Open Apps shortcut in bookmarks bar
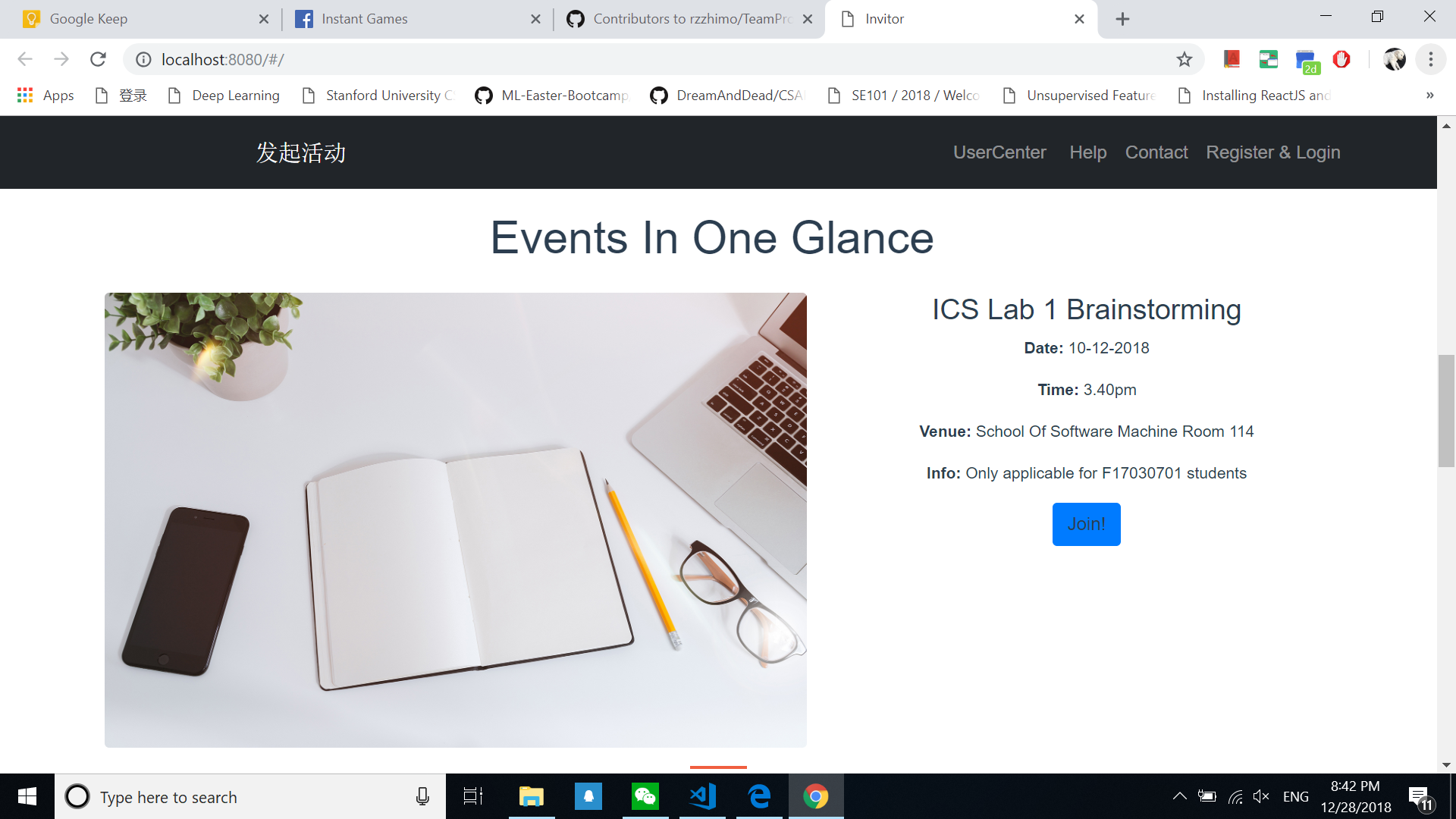Viewport: 1456px width, 819px height. point(45,96)
